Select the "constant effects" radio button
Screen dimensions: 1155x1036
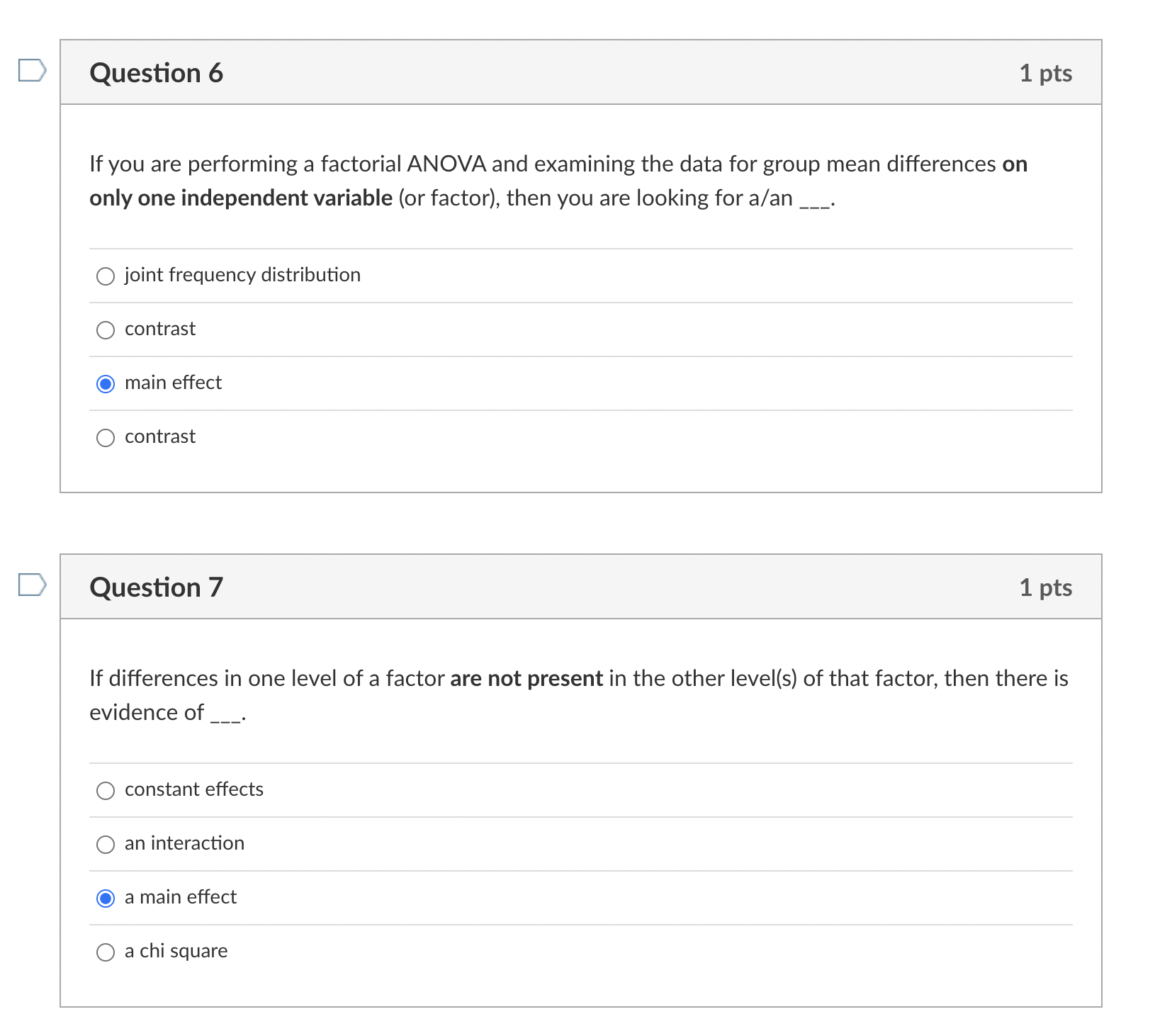pos(105,791)
